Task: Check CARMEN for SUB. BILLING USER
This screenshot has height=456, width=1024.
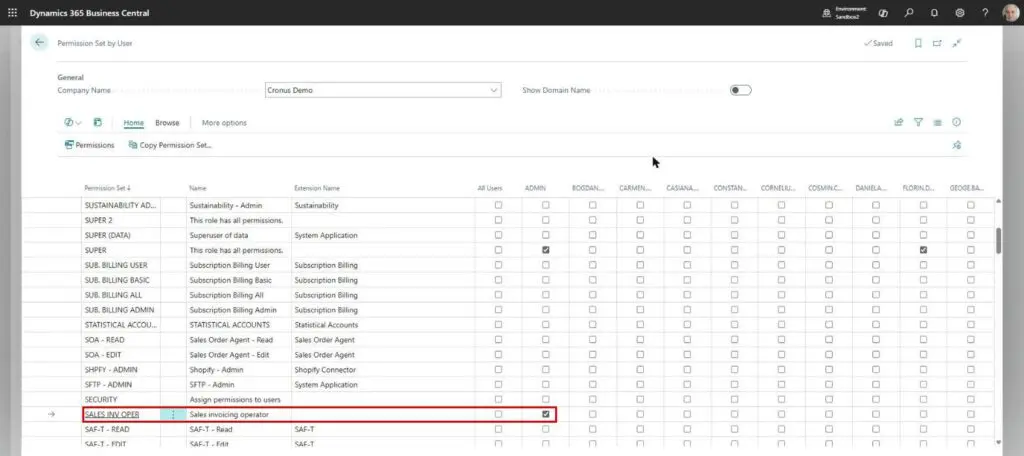Action: [640, 265]
